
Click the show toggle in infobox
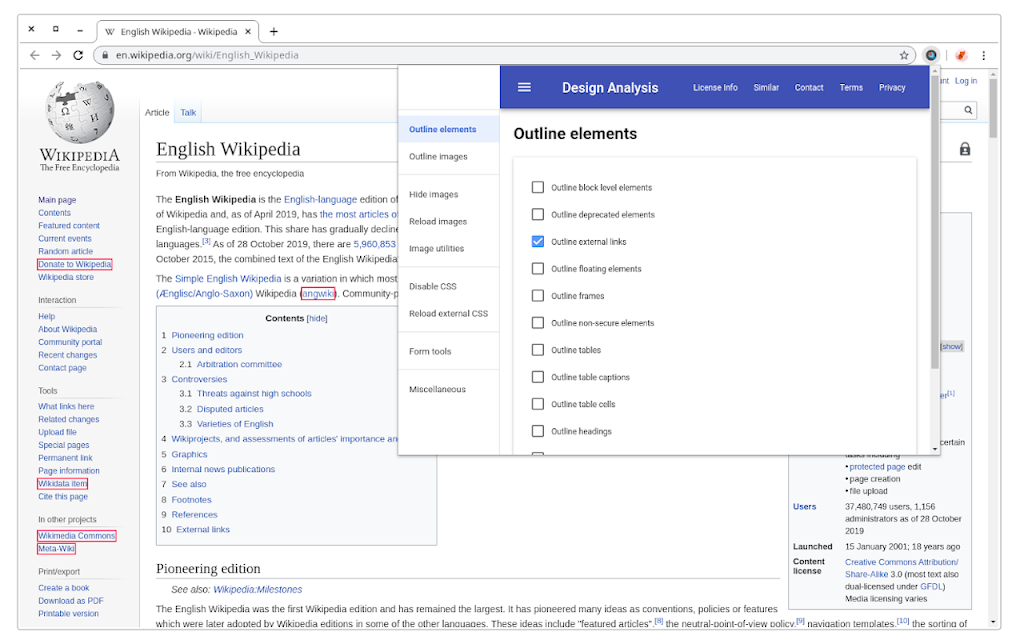coord(952,347)
